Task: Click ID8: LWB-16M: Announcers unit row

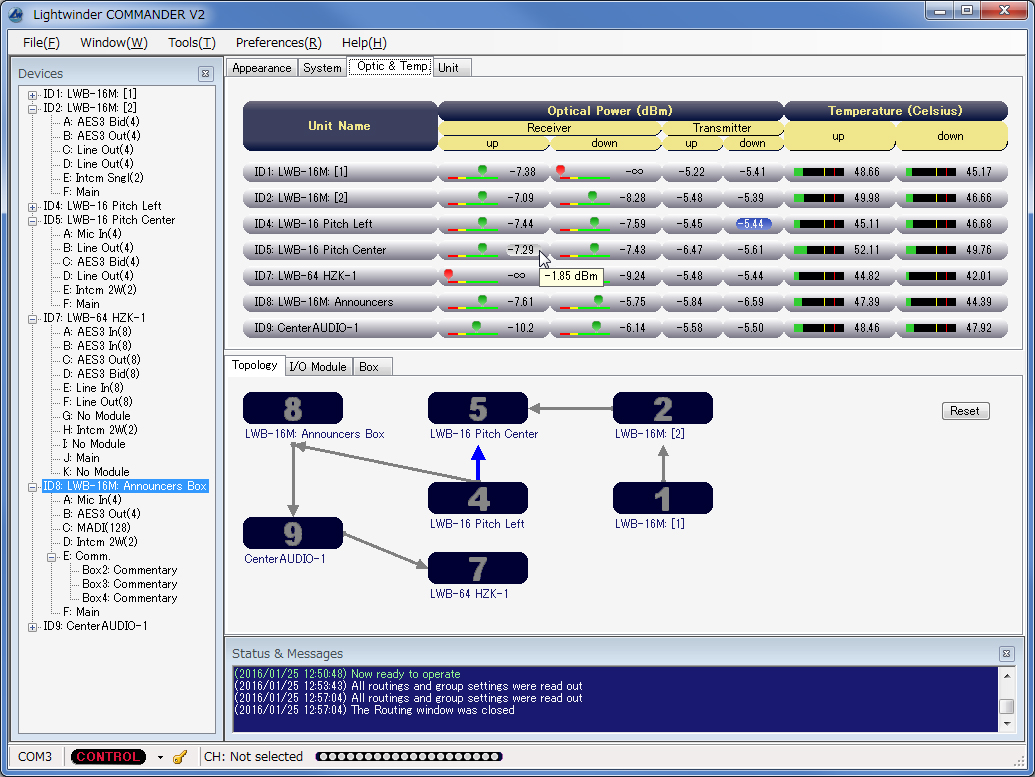Action: [x=340, y=302]
